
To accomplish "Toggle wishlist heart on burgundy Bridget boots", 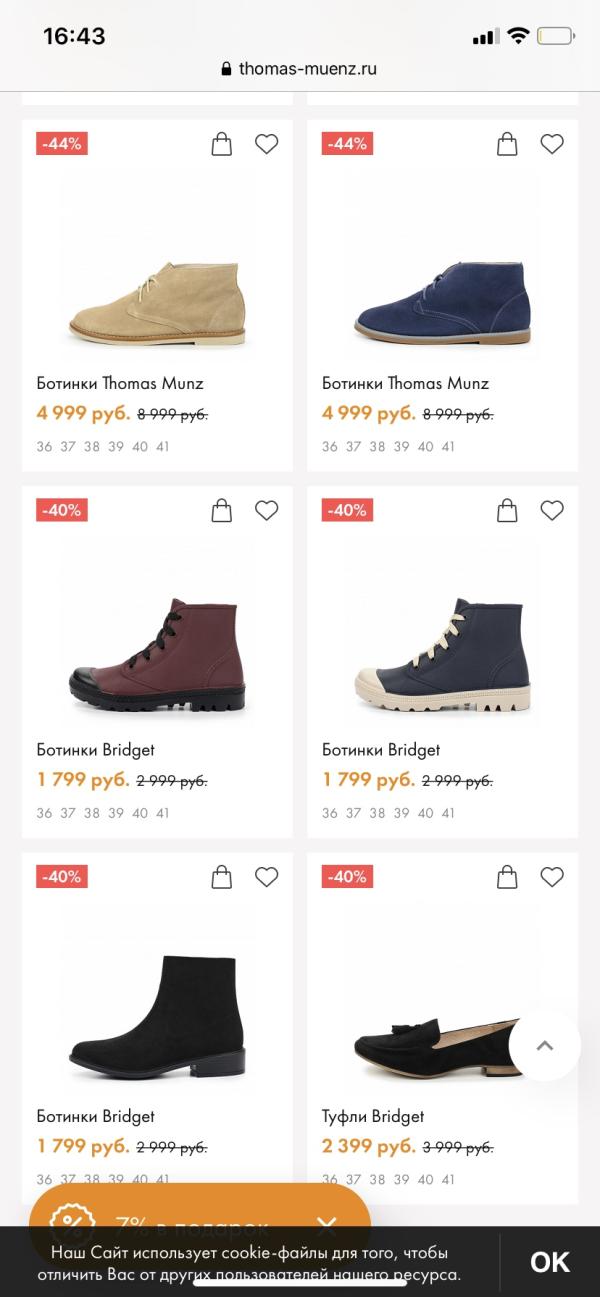I will coord(266,511).
